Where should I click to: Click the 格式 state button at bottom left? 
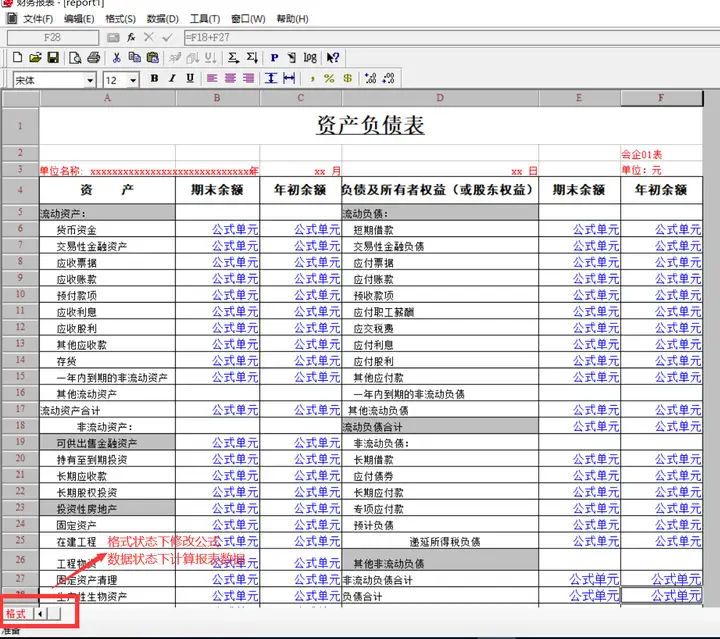tap(16, 614)
